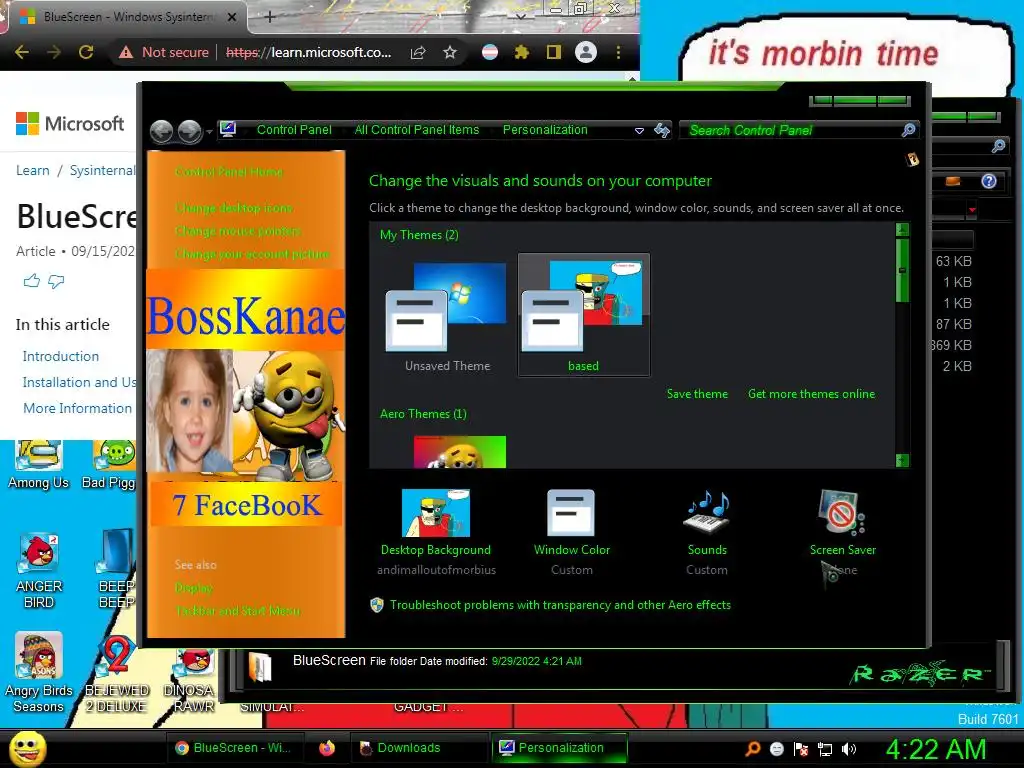Click the themes list scrollbar thumb
This screenshot has height=768, width=1024.
903,270
